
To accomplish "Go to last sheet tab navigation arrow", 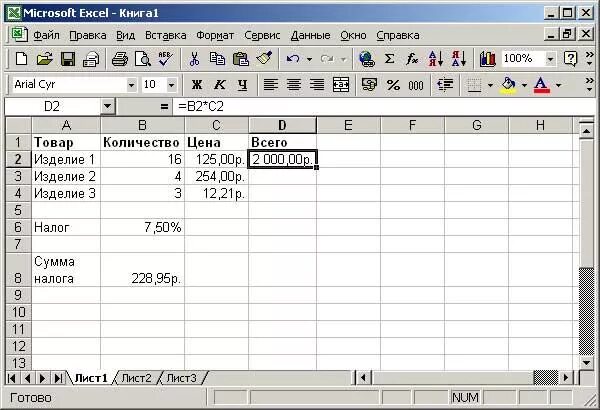I will (x=58, y=378).
